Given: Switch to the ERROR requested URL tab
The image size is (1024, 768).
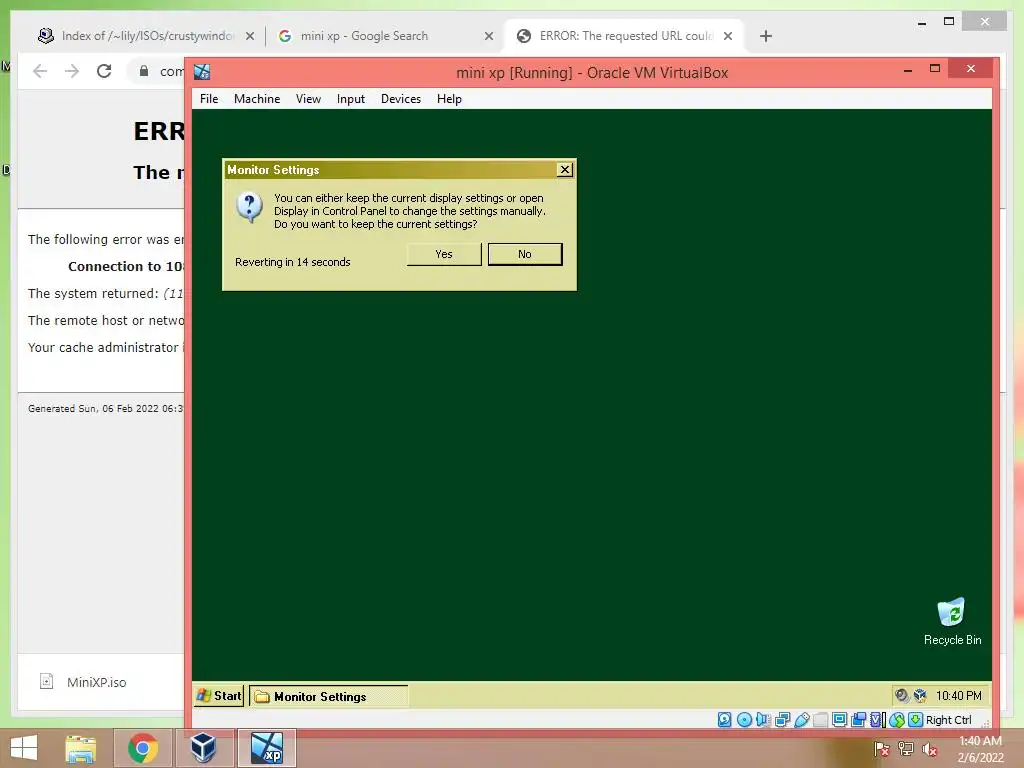Looking at the screenshot, I should pyautogui.click(x=625, y=36).
